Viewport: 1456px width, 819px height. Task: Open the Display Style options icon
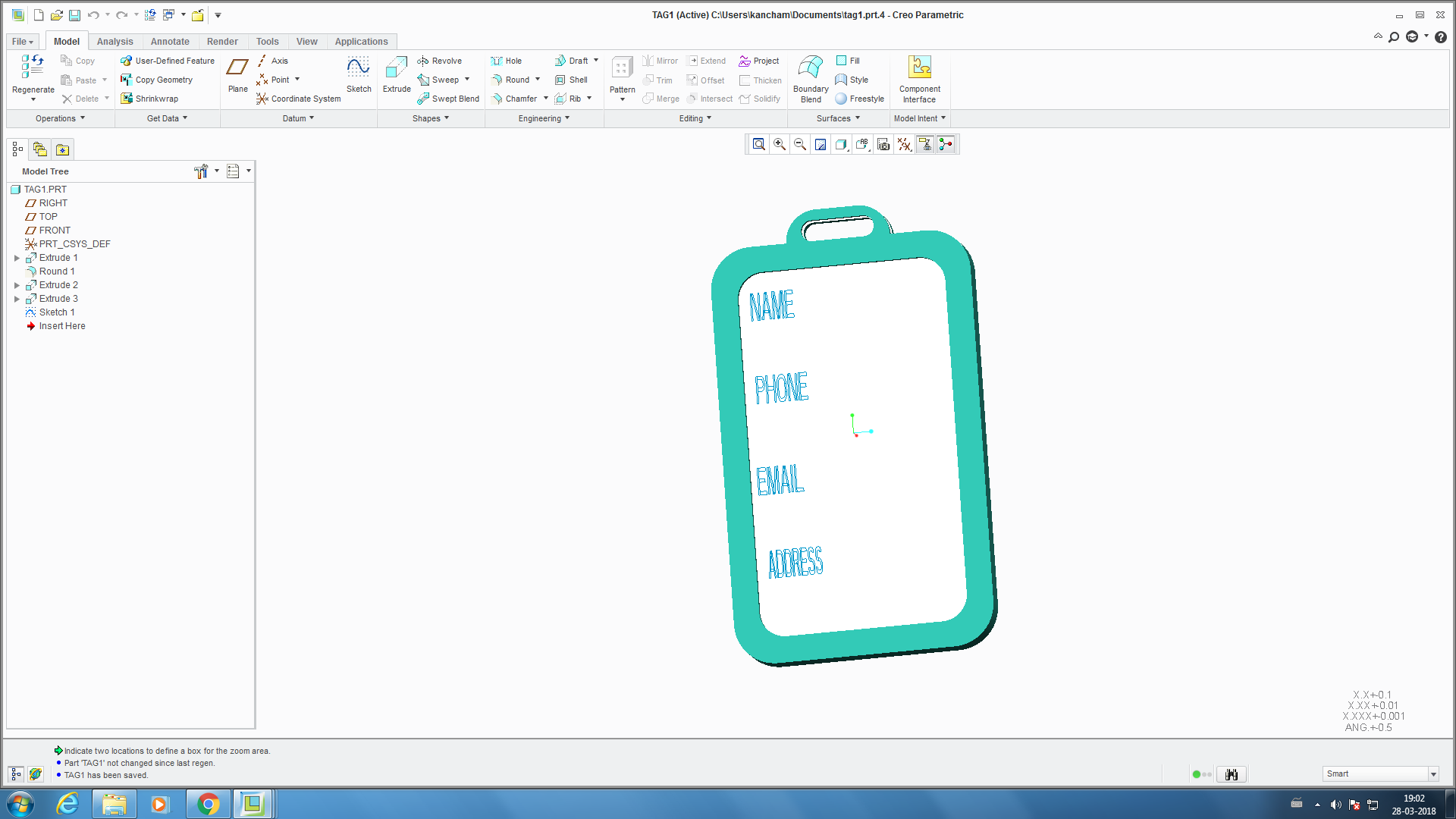click(841, 144)
